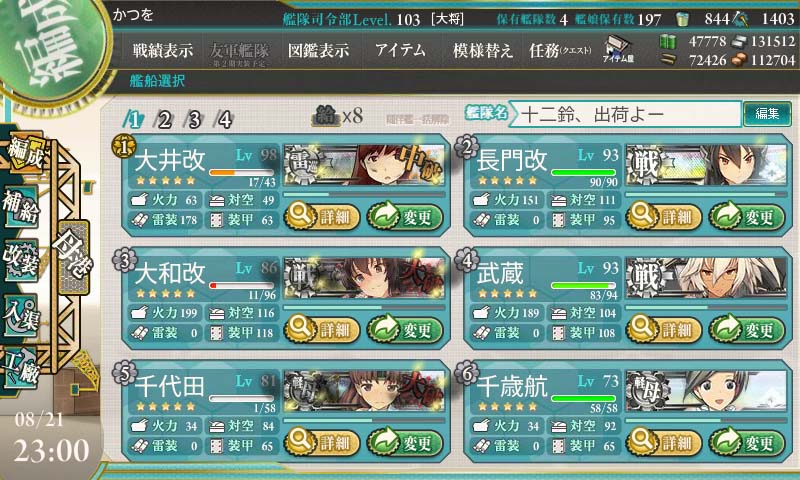Switch to fleet tab 4
Viewport: 800px width, 480px height.
pyautogui.click(x=225, y=120)
